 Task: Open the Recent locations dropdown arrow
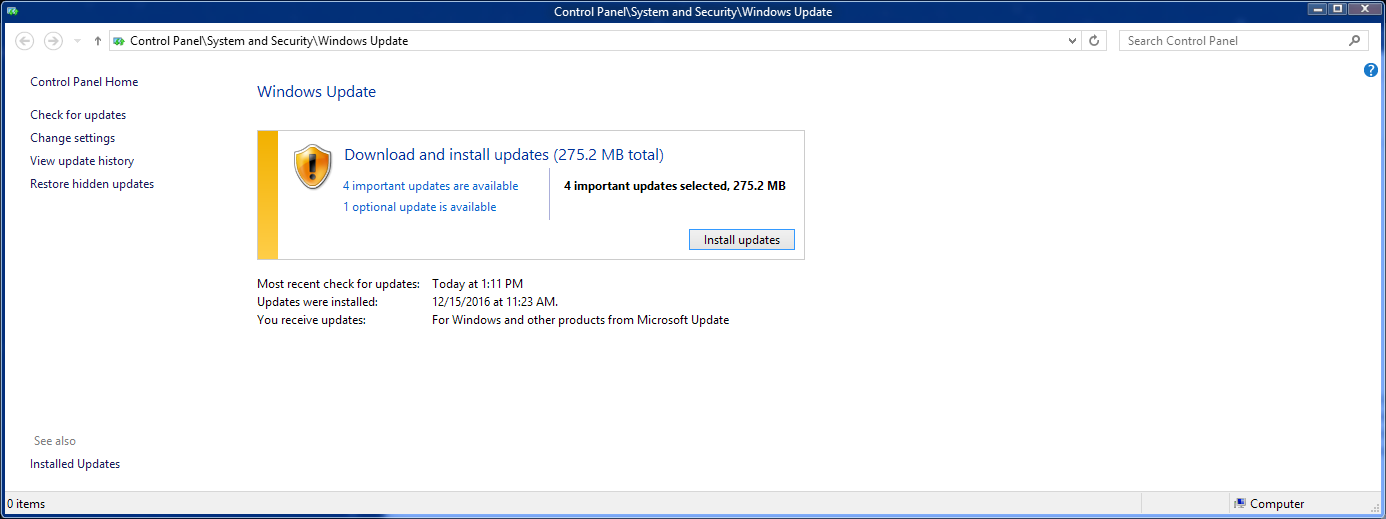pyautogui.click(x=77, y=41)
